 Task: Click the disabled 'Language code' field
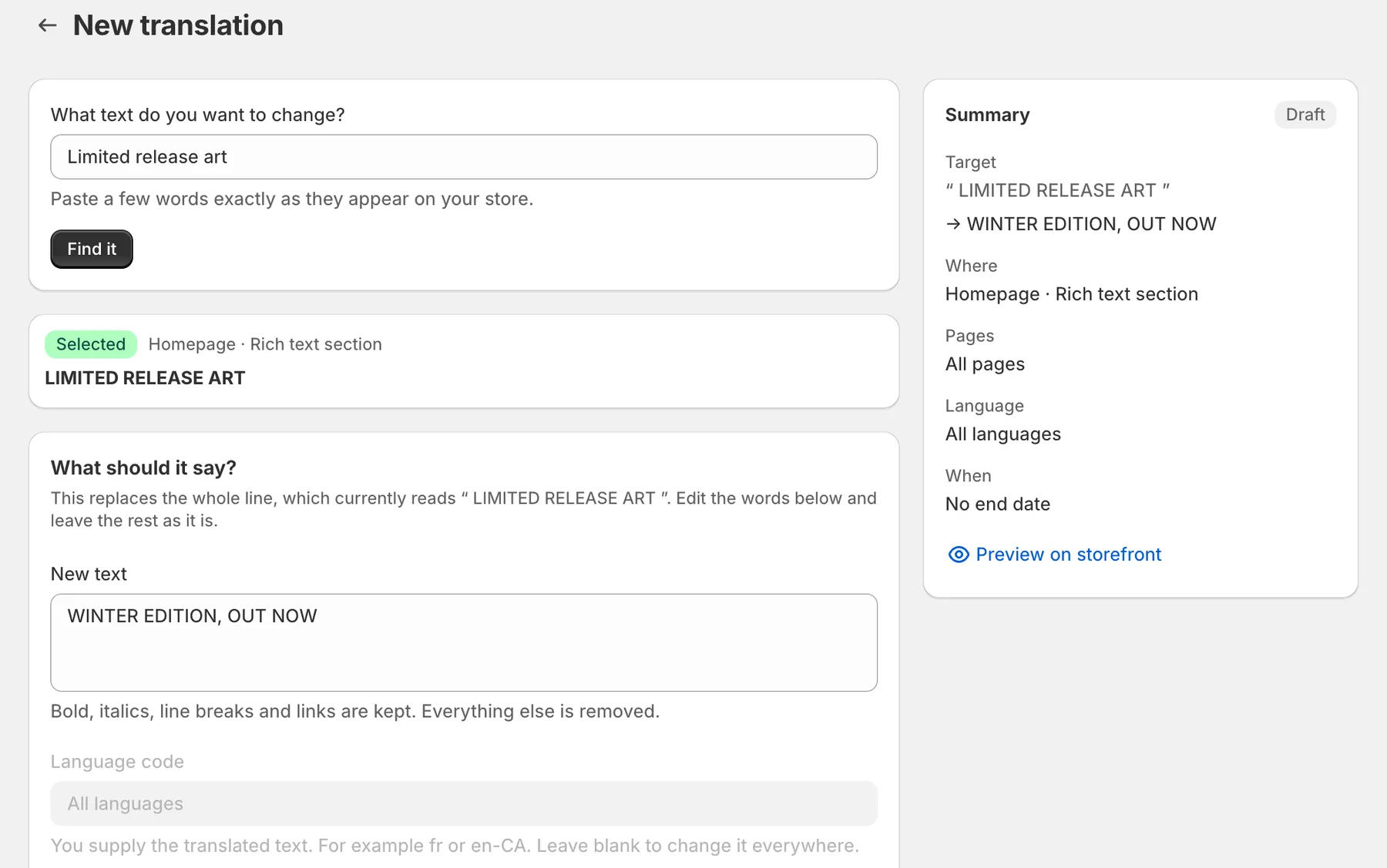click(464, 803)
